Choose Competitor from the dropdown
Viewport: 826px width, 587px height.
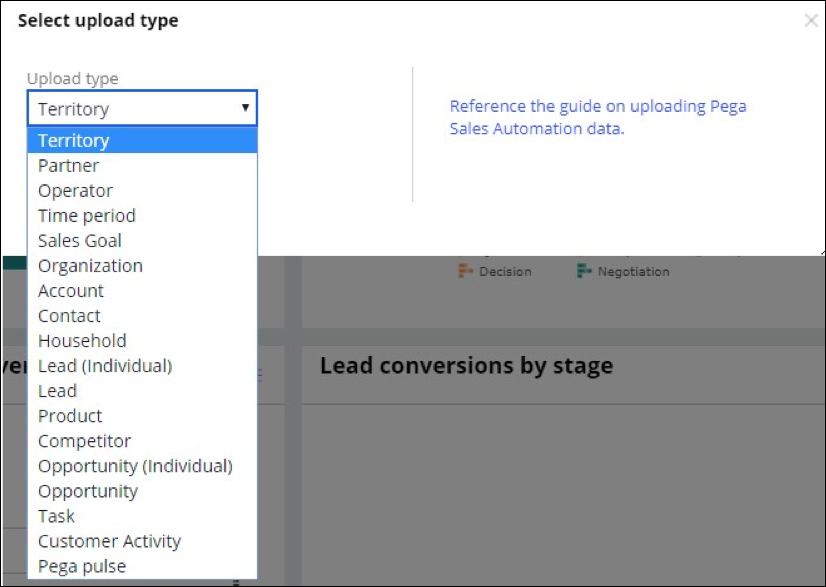pos(84,441)
